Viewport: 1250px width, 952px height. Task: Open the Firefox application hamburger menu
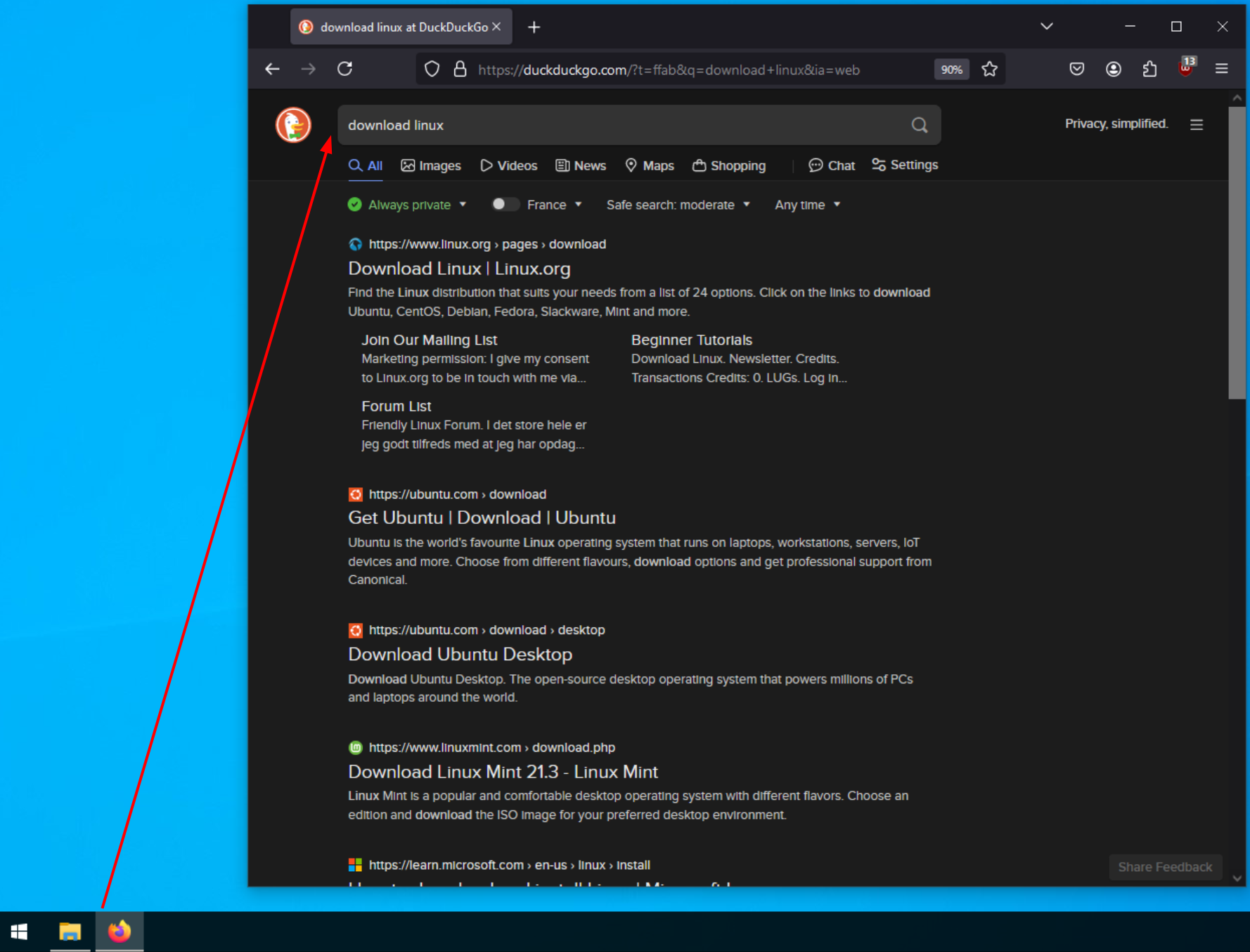coord(1222,69)
